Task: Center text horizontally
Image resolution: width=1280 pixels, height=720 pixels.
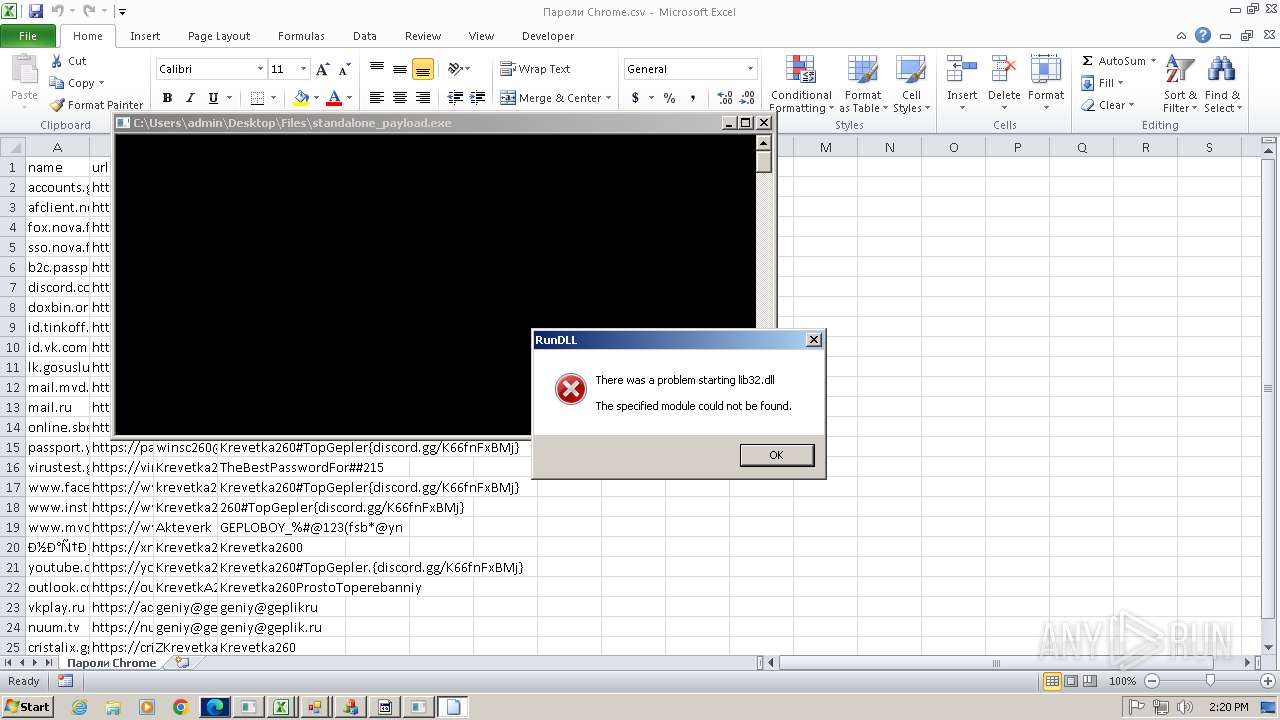Action: pyautogui.click(x=400, y=98)
